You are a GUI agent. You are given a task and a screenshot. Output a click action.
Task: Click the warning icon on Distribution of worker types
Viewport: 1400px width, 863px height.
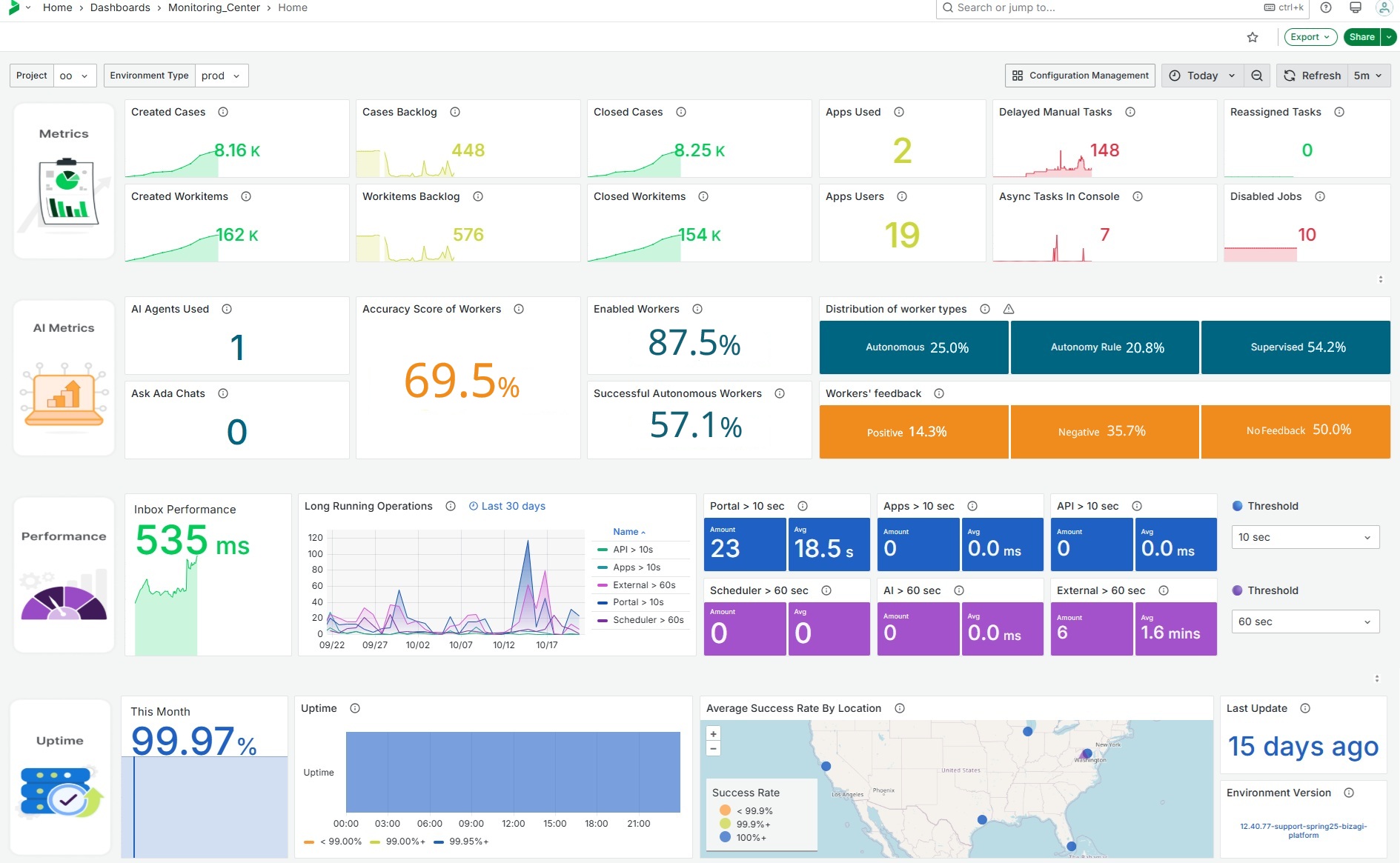1009,309
